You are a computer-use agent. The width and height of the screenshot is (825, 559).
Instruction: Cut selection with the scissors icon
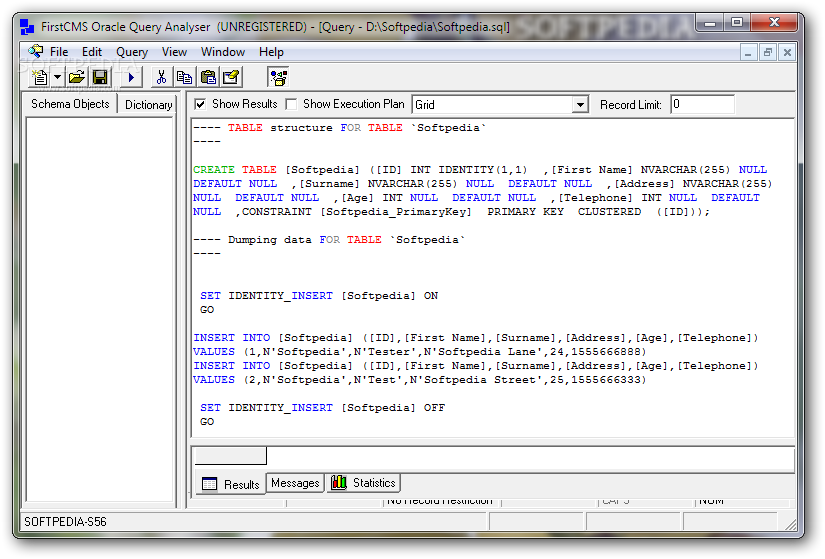[161, 78]
